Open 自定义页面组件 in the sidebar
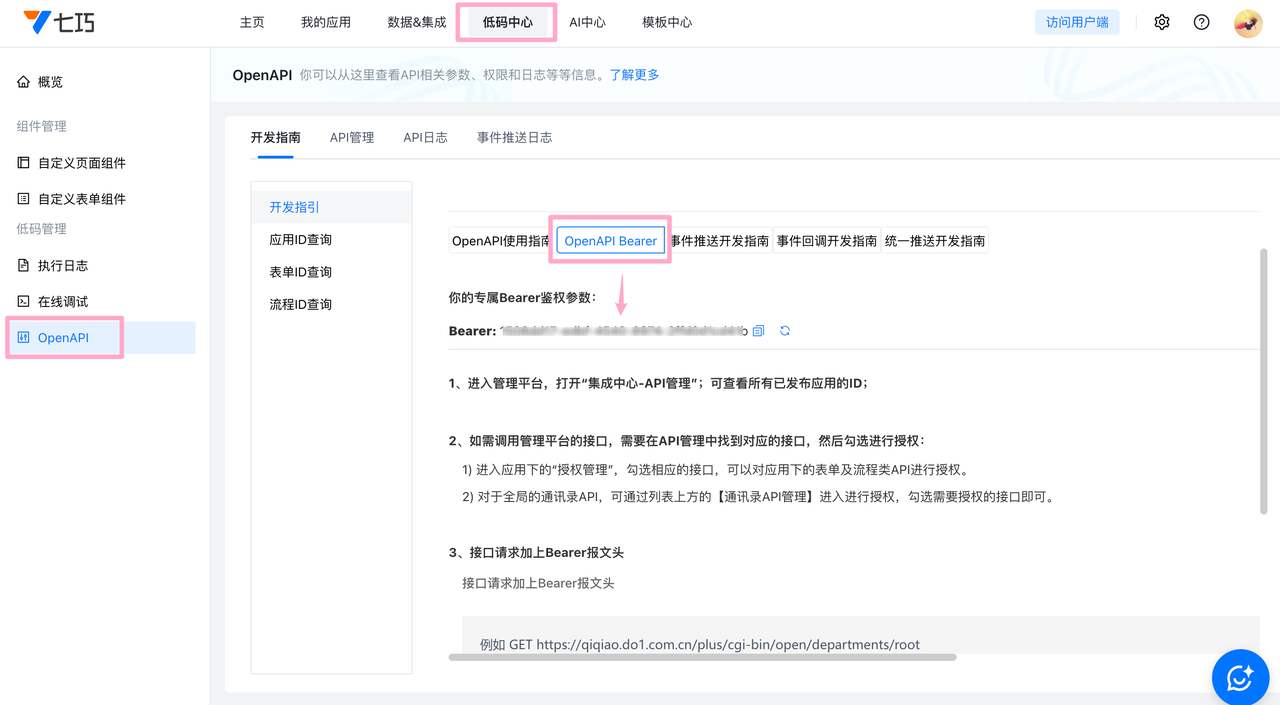This screenshot has height=705, width=1280. pyautogui.click(x=81, y=163)
